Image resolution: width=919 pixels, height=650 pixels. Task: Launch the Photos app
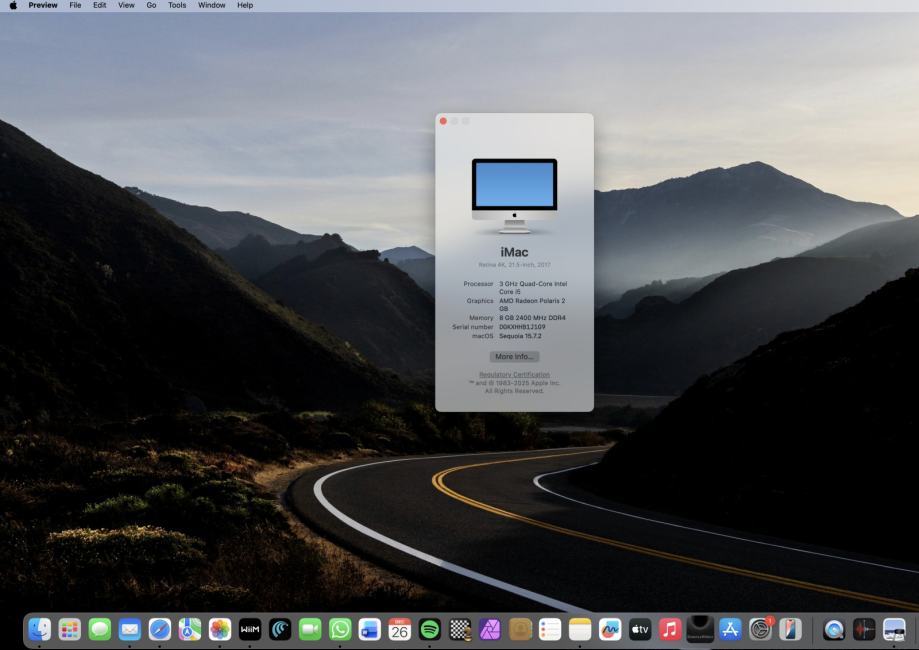point(220,629)
